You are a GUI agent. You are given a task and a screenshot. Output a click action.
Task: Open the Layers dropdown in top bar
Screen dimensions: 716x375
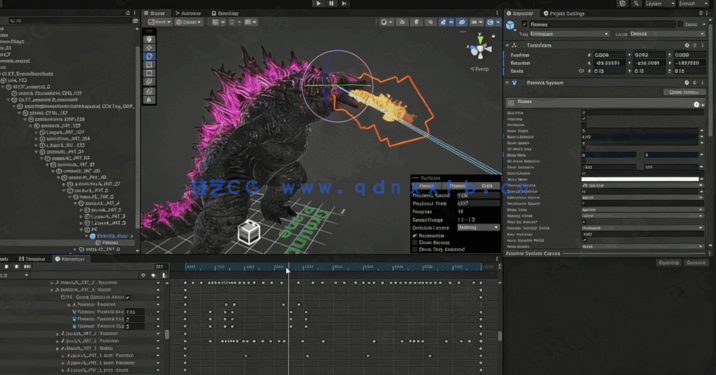click(x=659, y=4)
